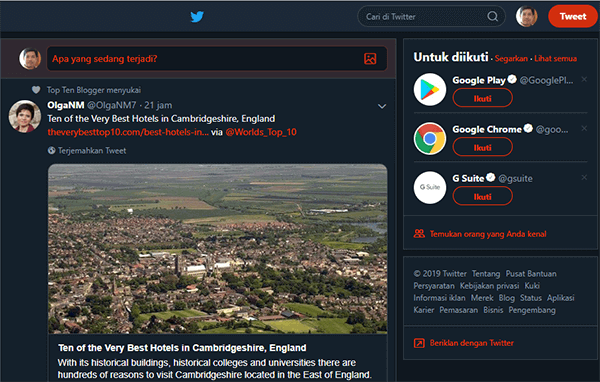Follow Google Play with Ikuti button
This screenshot has height=382, width=600.
(x=483, y=98)
